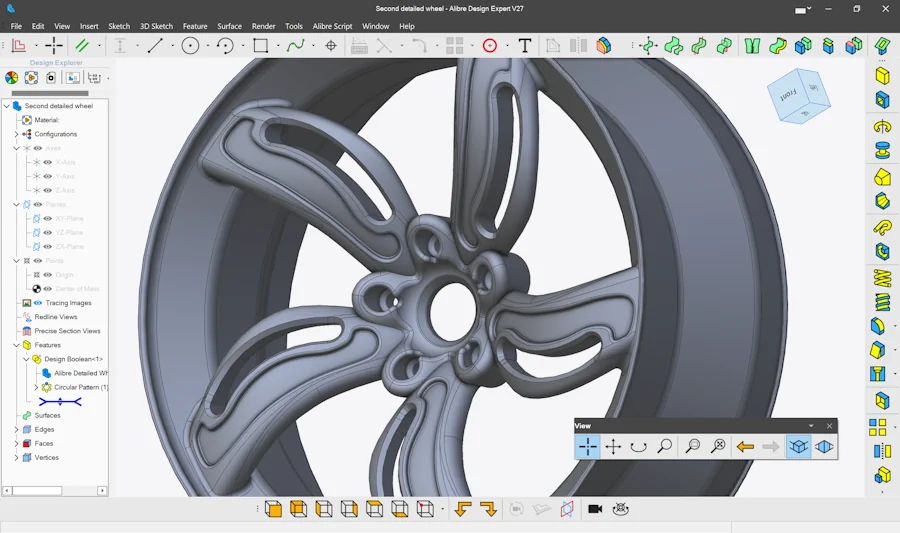Toggle visibility eye for XY-Plane
Viewport: 900px width, 533px height.
[48, 219]
